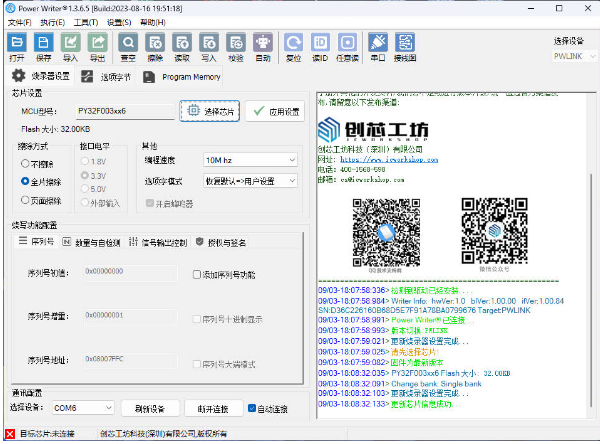Select the 5.0V interface level
Screen dimensions: 600x444
(93, 189)
